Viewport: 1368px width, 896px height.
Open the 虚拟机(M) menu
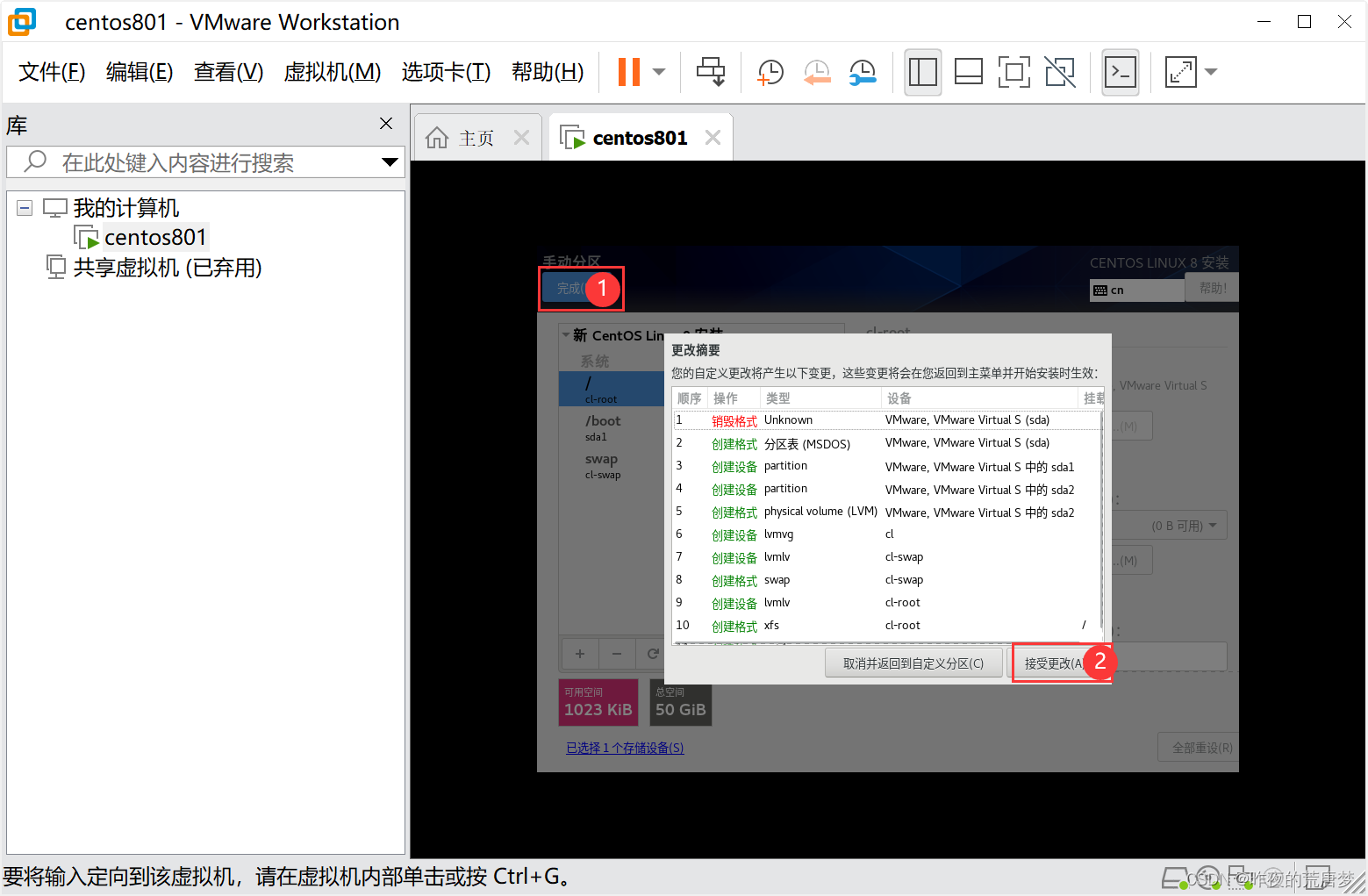(333, 72)
